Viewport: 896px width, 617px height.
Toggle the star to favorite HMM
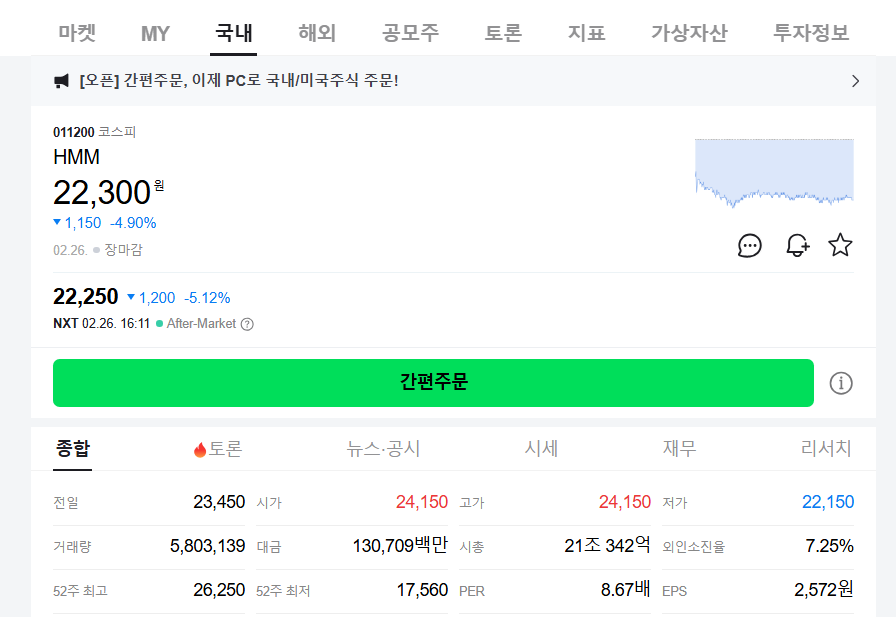[x=840, y=244]
